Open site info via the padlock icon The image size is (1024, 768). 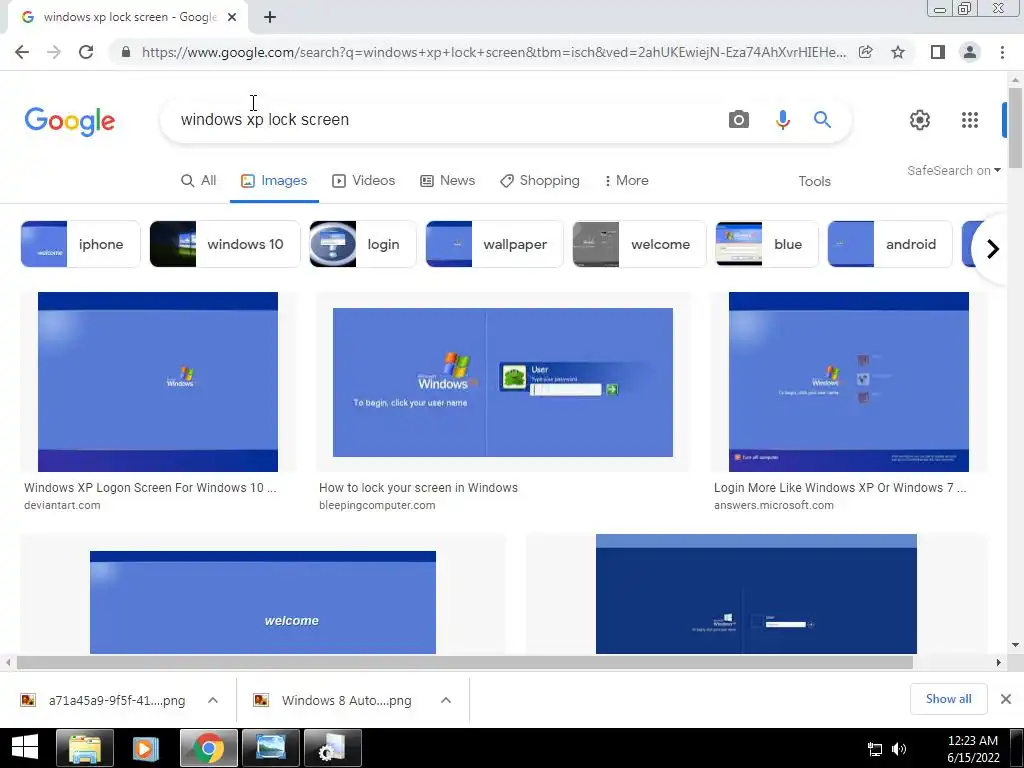pyautogui.click(x=126, y=52)
